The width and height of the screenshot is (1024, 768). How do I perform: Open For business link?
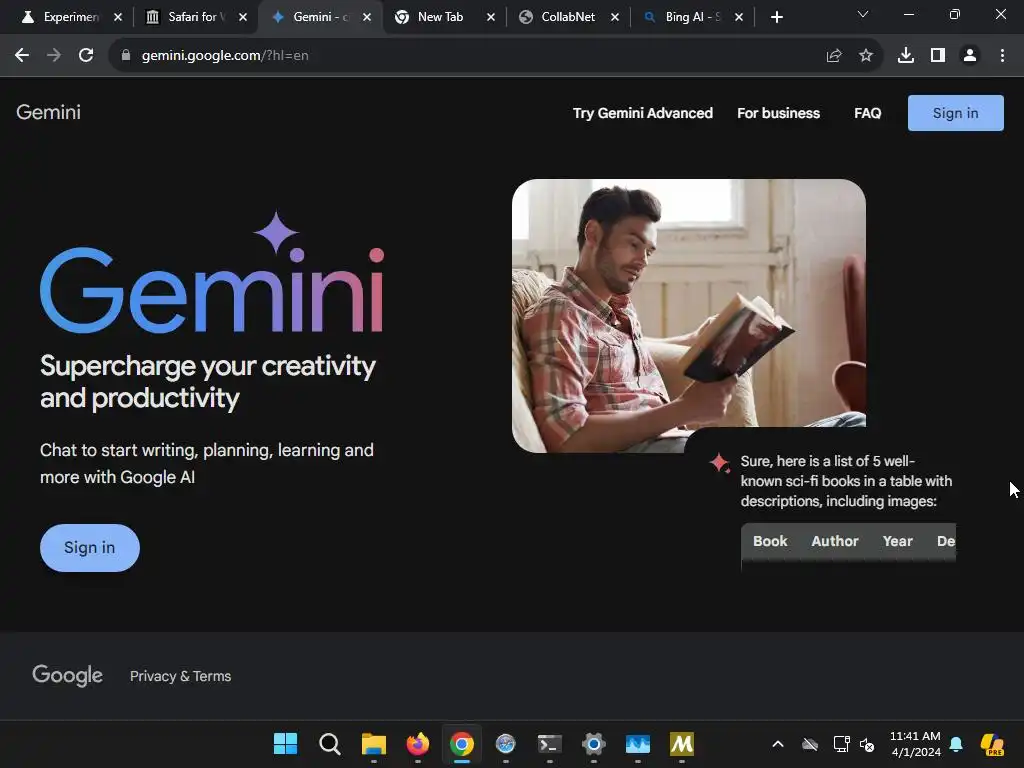pyautogui.click(x=778, y=113)
